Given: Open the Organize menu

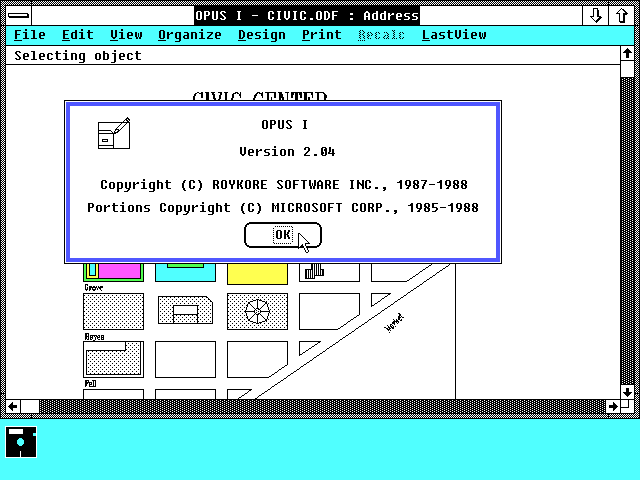Looking at the screenshot, I should (190, 35).
